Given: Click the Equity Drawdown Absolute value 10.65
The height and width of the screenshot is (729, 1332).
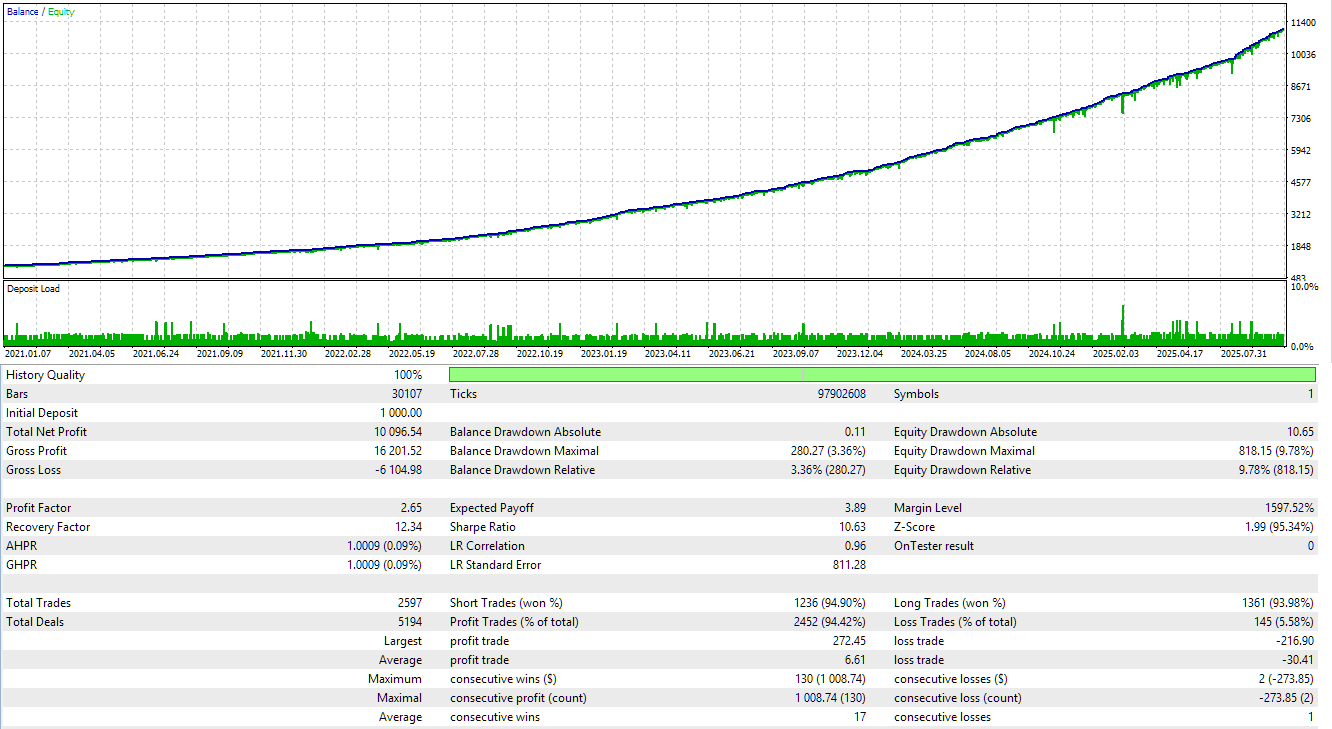Looking at the screenshot, I should [1301, 432].
